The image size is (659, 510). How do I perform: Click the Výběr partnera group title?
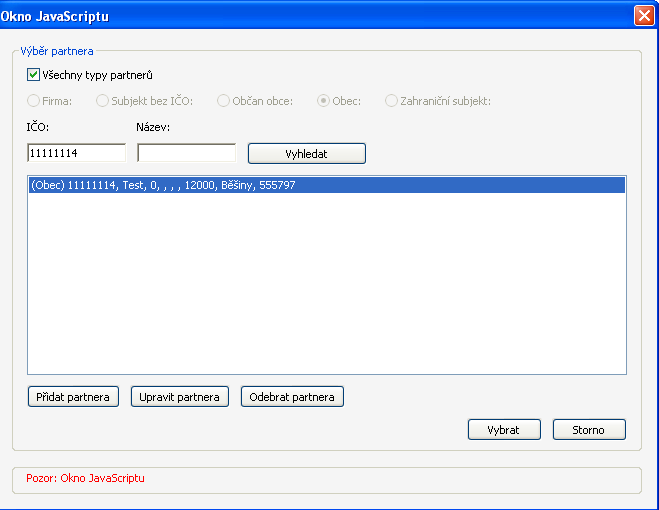tap(57, 51)
